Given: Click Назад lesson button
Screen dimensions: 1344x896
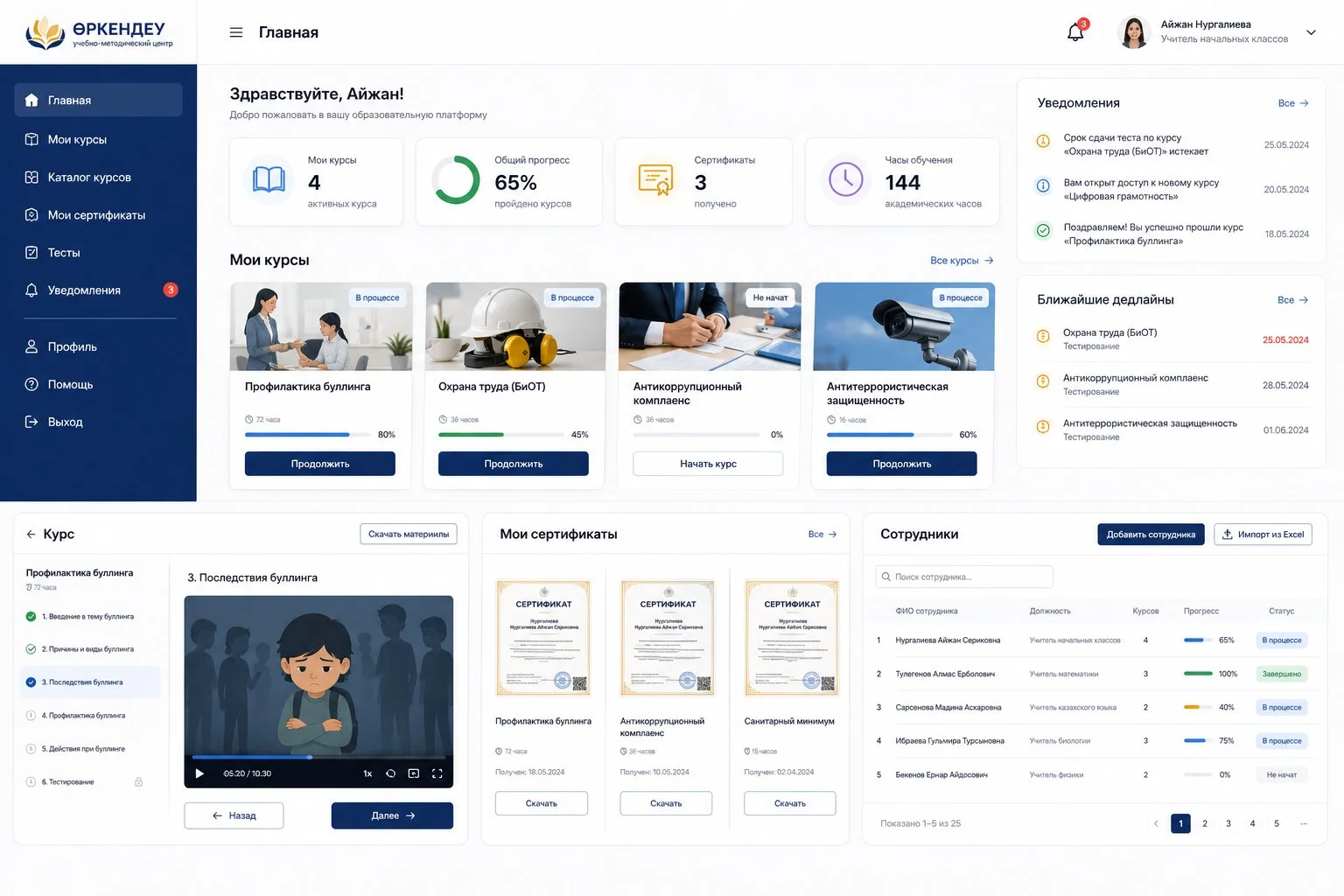Looking at the screenshot, I should click(234, 815).
